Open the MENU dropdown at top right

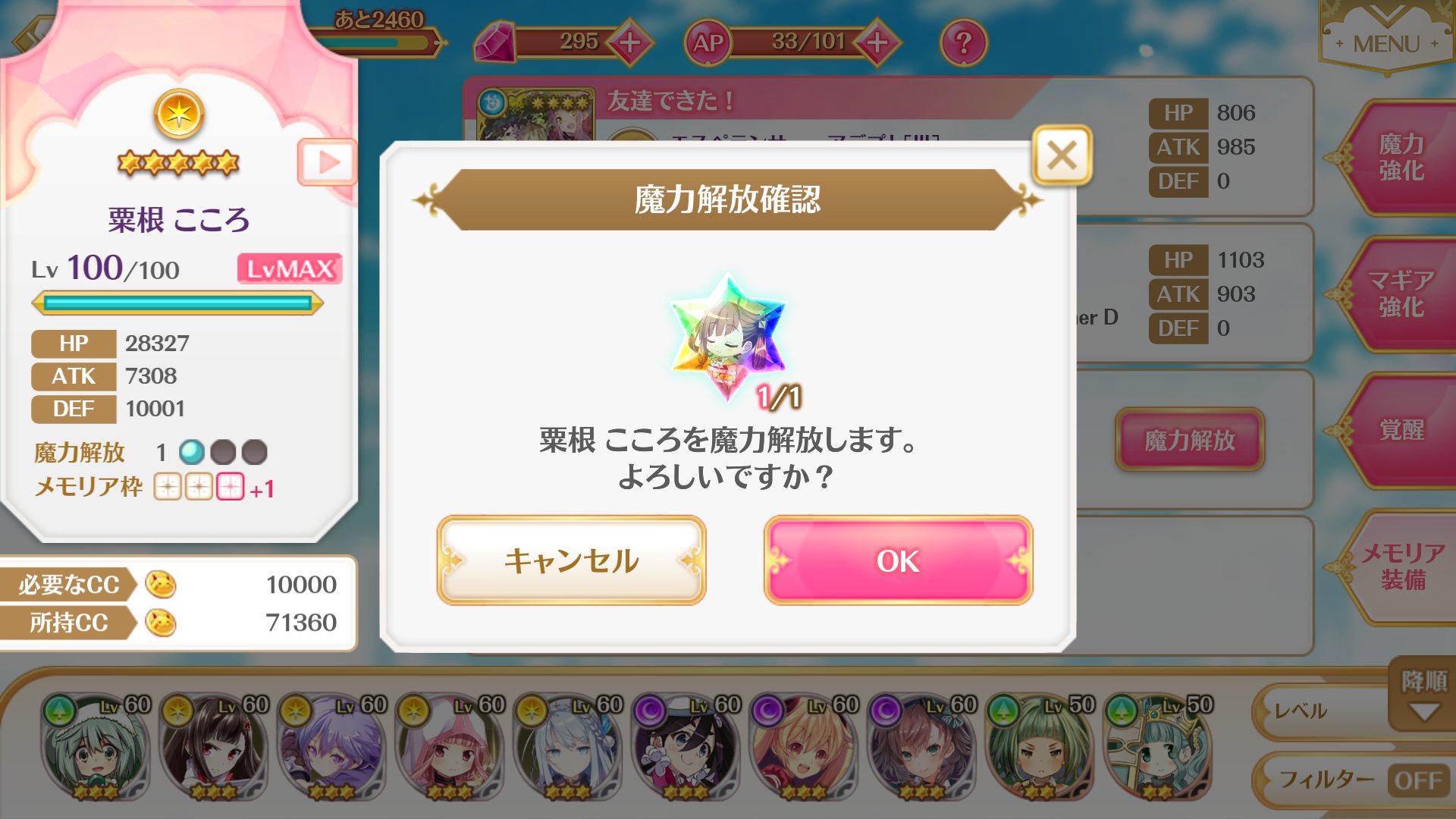point(1386,38)
